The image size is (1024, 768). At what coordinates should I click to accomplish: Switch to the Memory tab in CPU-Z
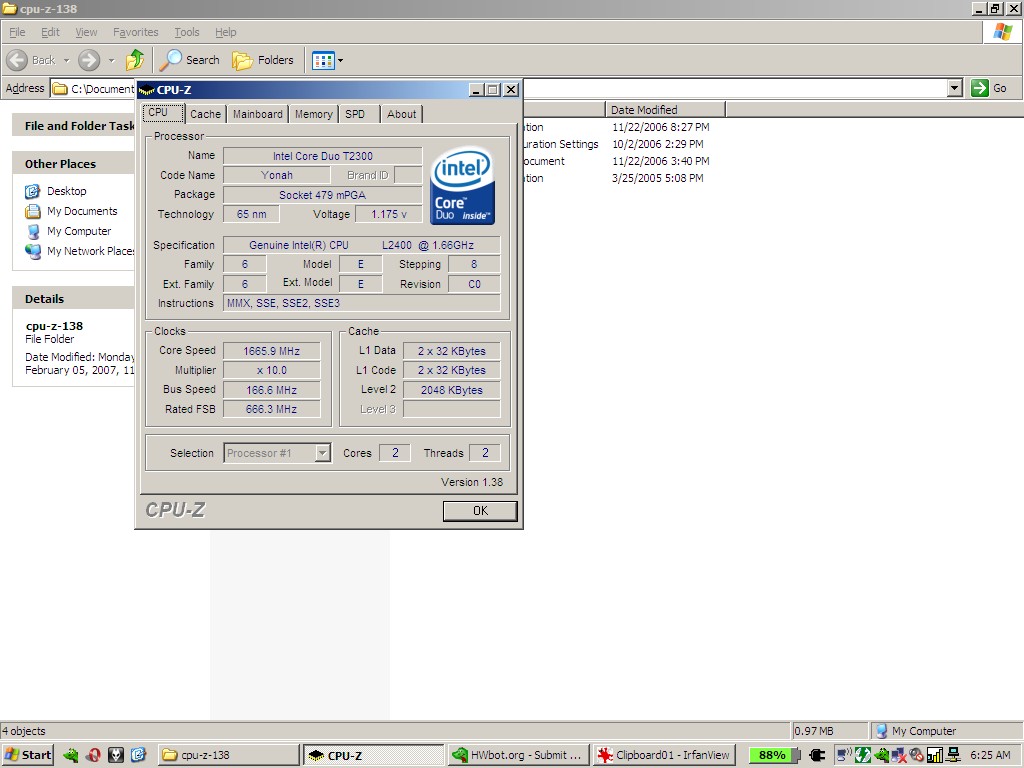pos(313,114)
